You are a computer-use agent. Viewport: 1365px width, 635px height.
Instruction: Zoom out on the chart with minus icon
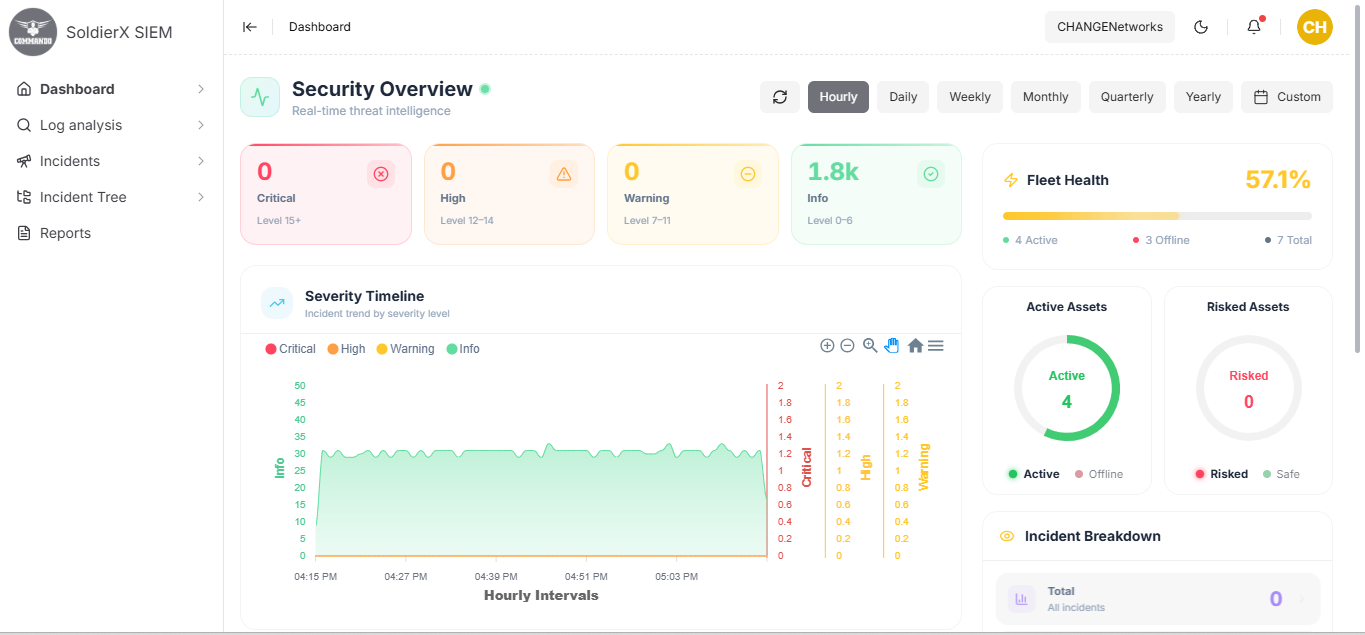[847, 345]
